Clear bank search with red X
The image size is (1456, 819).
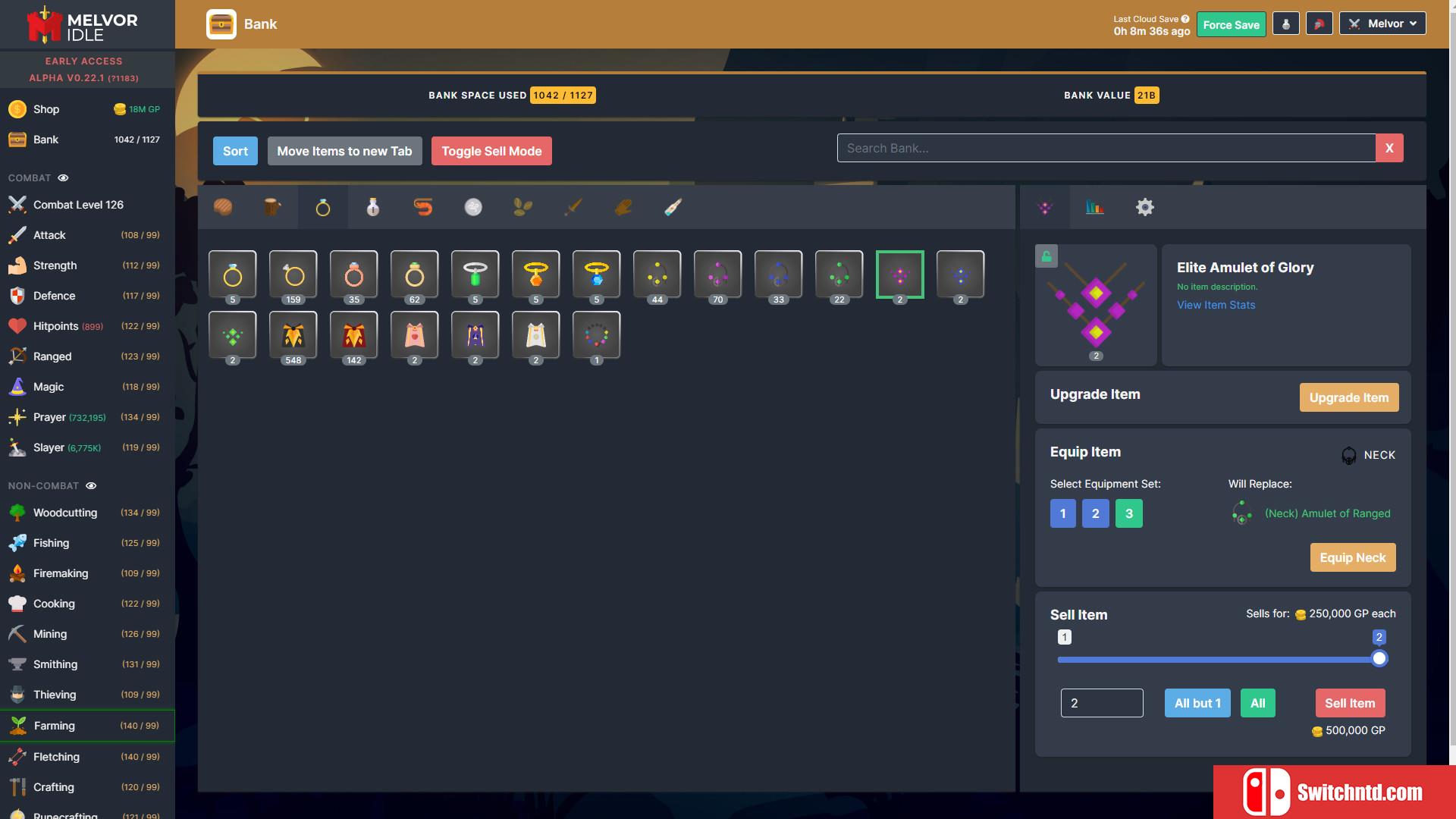[x=1389, y=148]
